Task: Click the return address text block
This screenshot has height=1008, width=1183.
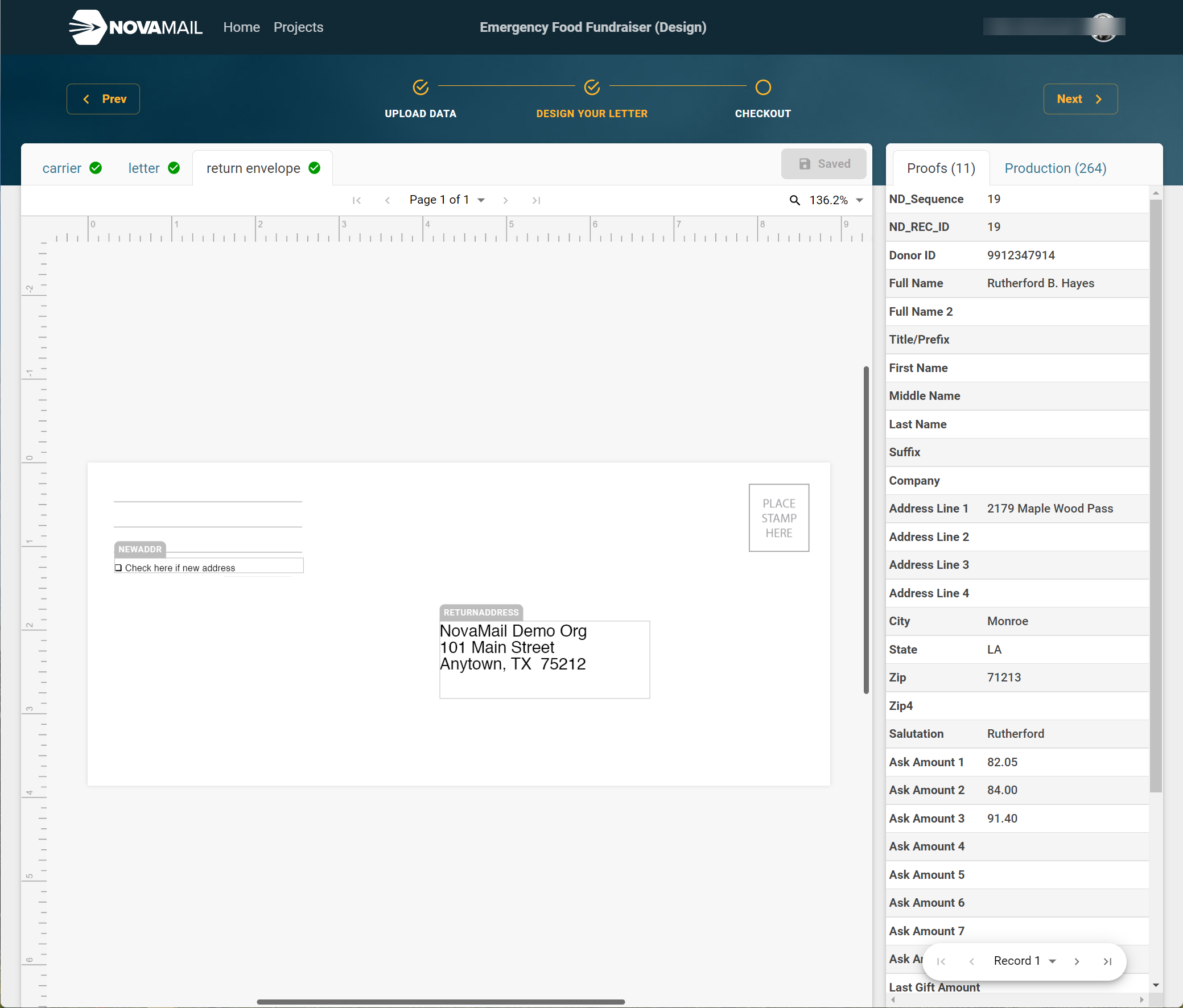Action: click(x=544, y=659)
